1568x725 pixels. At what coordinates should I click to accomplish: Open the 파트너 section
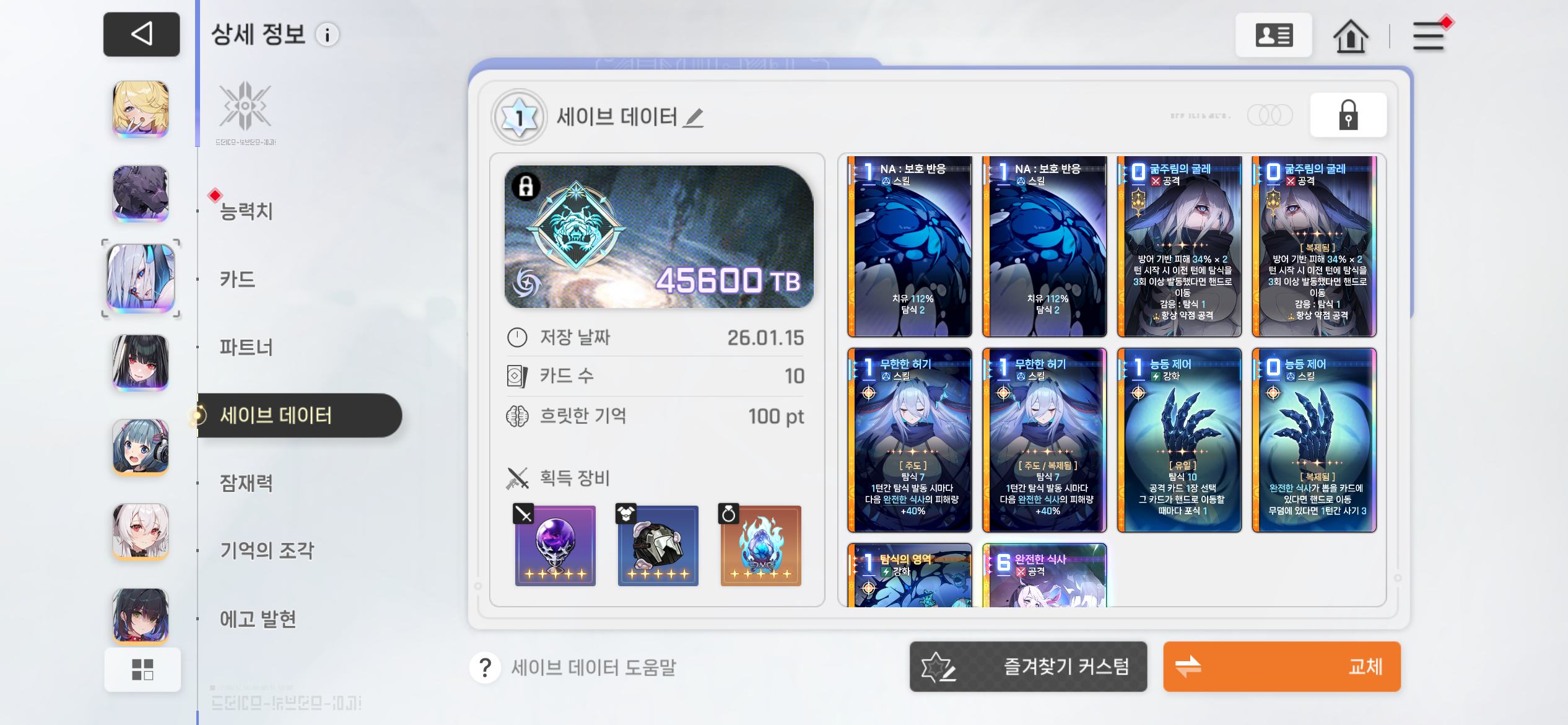[x=246, y=348]
